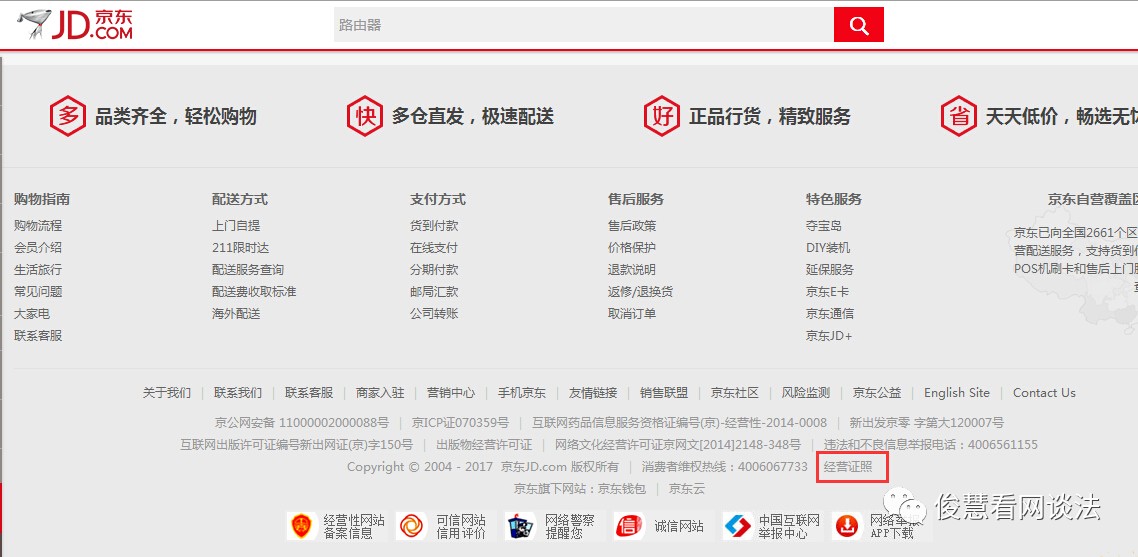The image size is (1138, 557).
Task: Open the 京东钱包 link
Action: point(621,489)
